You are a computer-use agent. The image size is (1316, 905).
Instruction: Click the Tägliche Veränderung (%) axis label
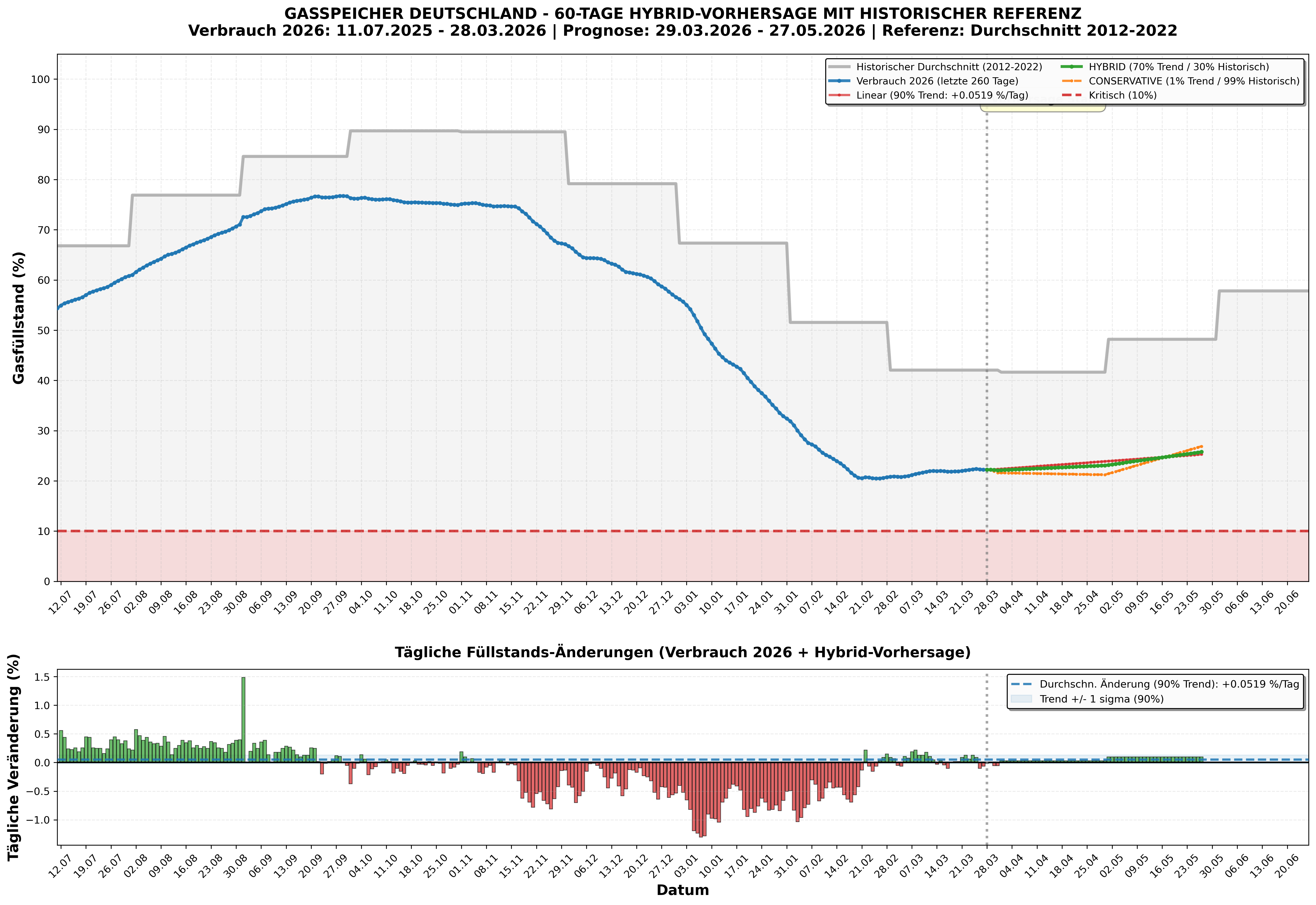click(14, 757)
